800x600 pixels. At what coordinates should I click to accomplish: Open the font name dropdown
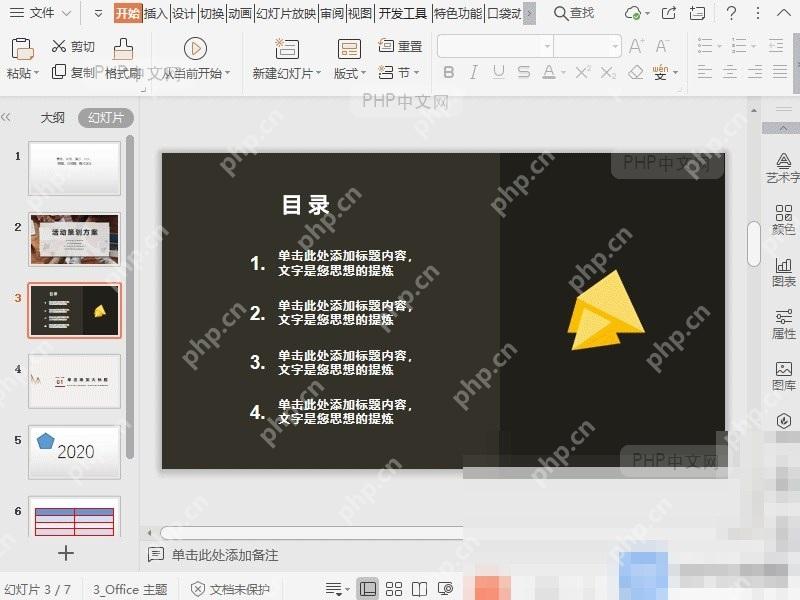(547, 46)
